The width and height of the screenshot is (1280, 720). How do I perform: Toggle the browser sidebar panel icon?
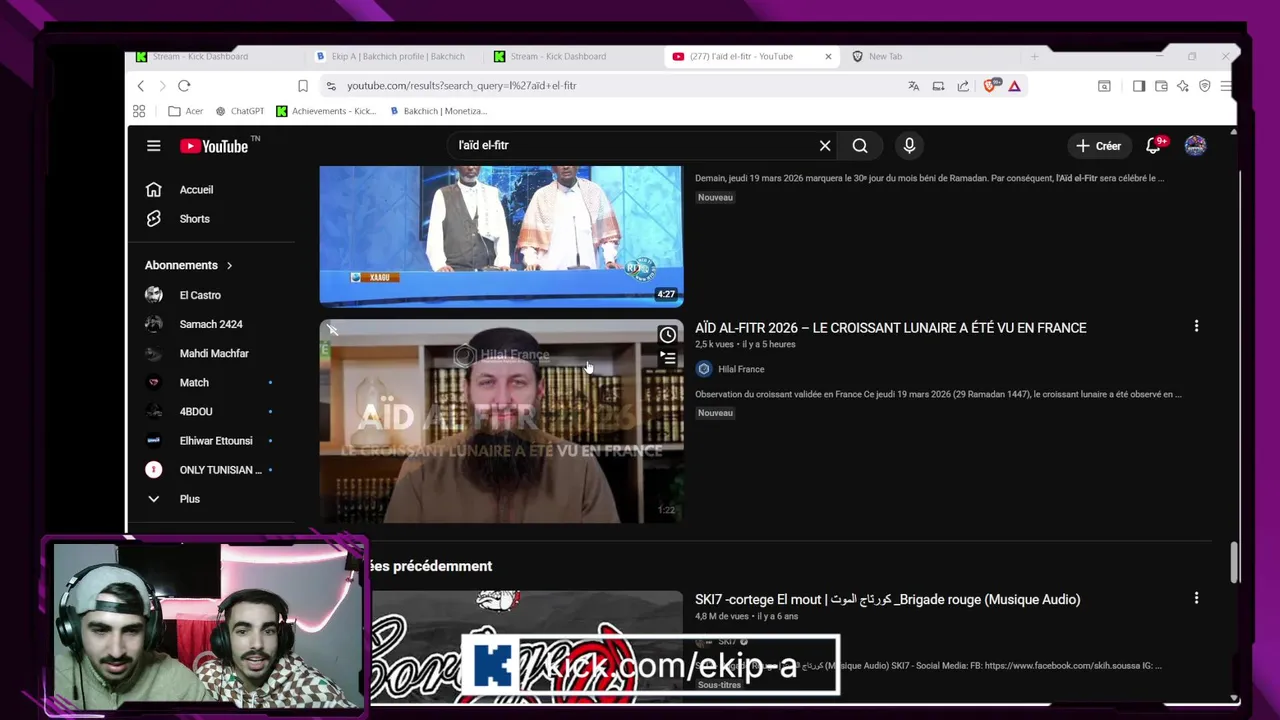pyautogui.click(x=1139, y=86)
